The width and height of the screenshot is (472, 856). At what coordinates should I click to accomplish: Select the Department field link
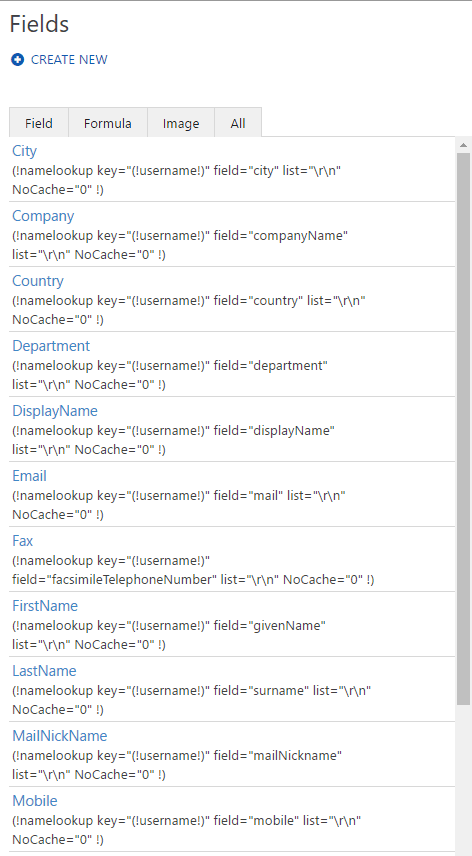[x=51, y=346]
